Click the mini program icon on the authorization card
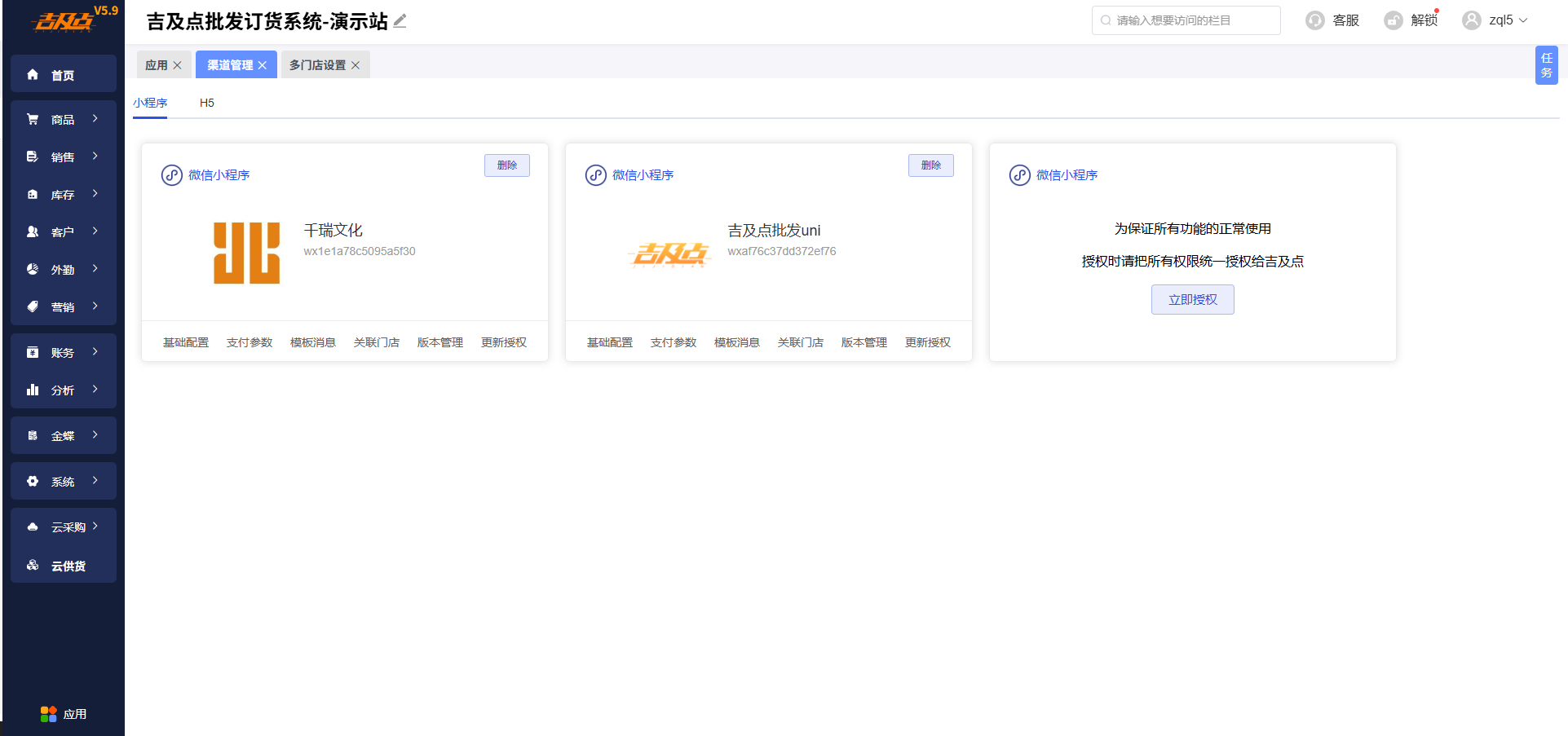This screenshot has height=736, width=1568. click(1020, 175)
